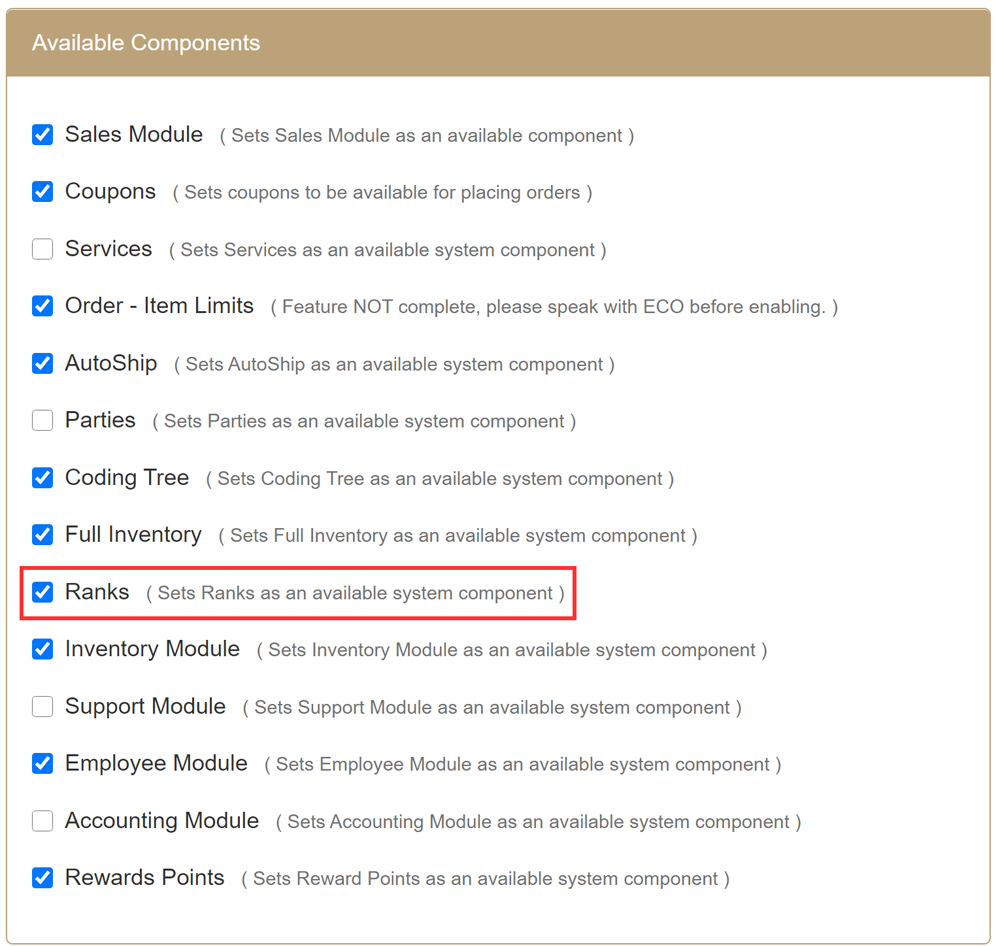Turn off the AutoShip checkbox

click(x=42, y=364)
